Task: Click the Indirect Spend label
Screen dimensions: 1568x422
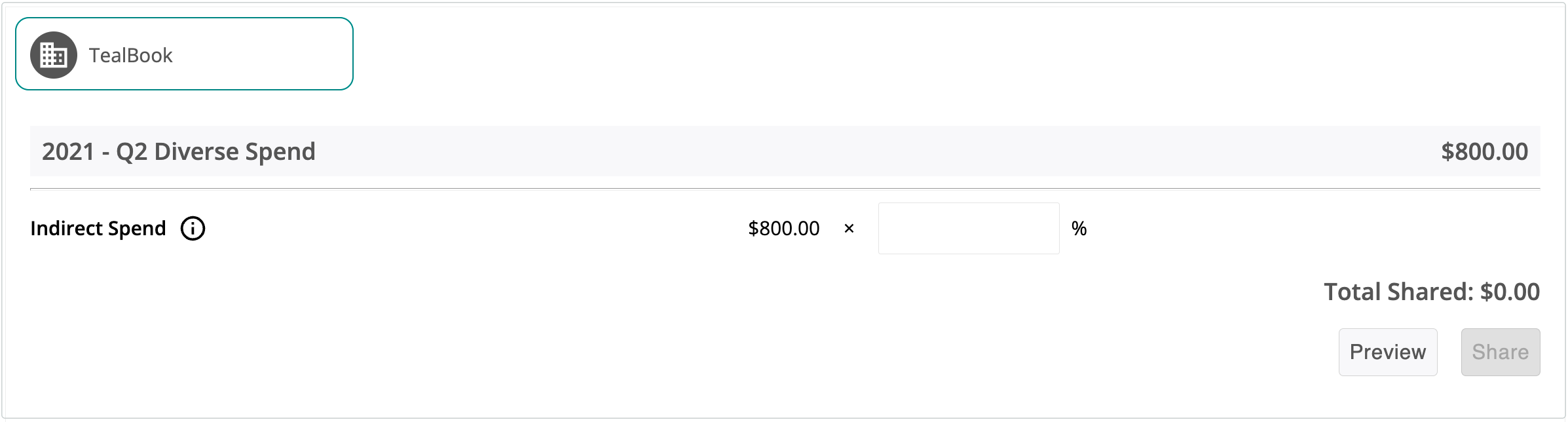Action: click(x=98, y=229)
